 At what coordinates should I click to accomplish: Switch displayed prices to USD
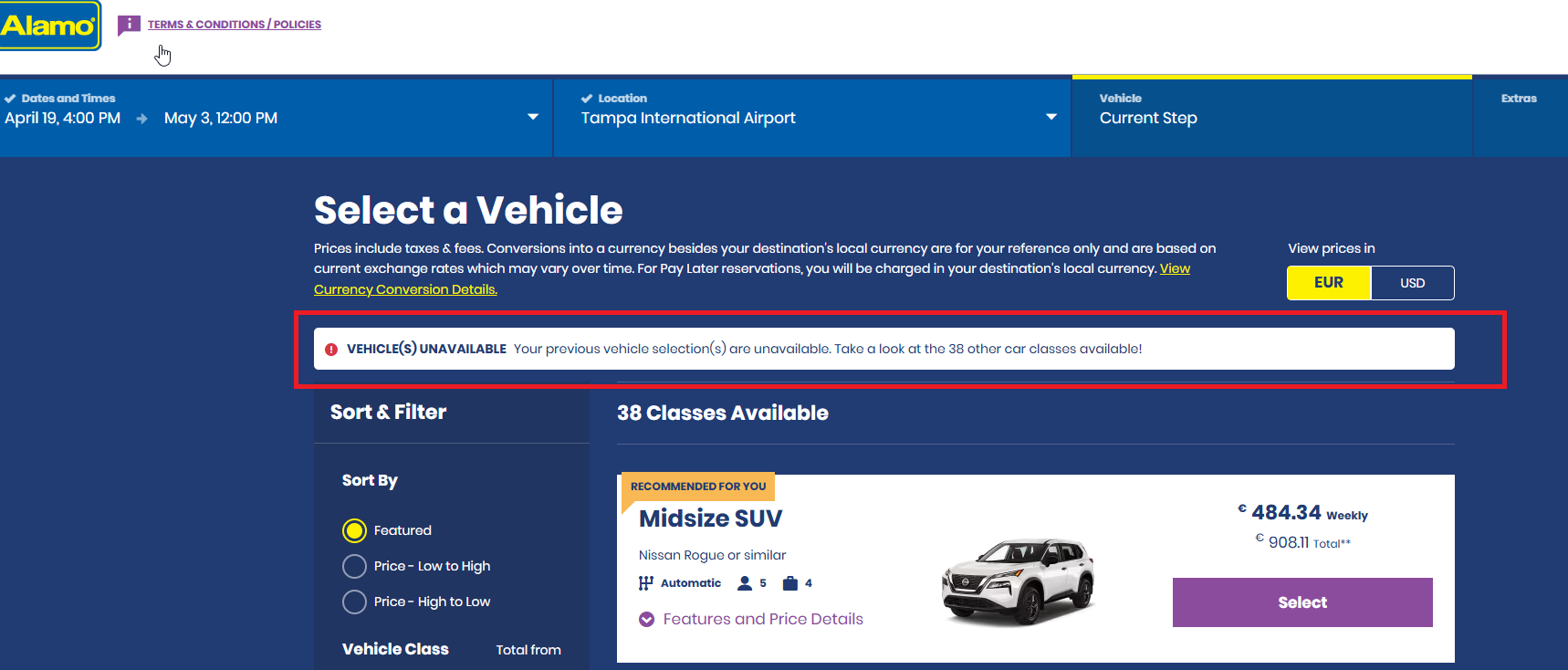(x=1412, y=283)
